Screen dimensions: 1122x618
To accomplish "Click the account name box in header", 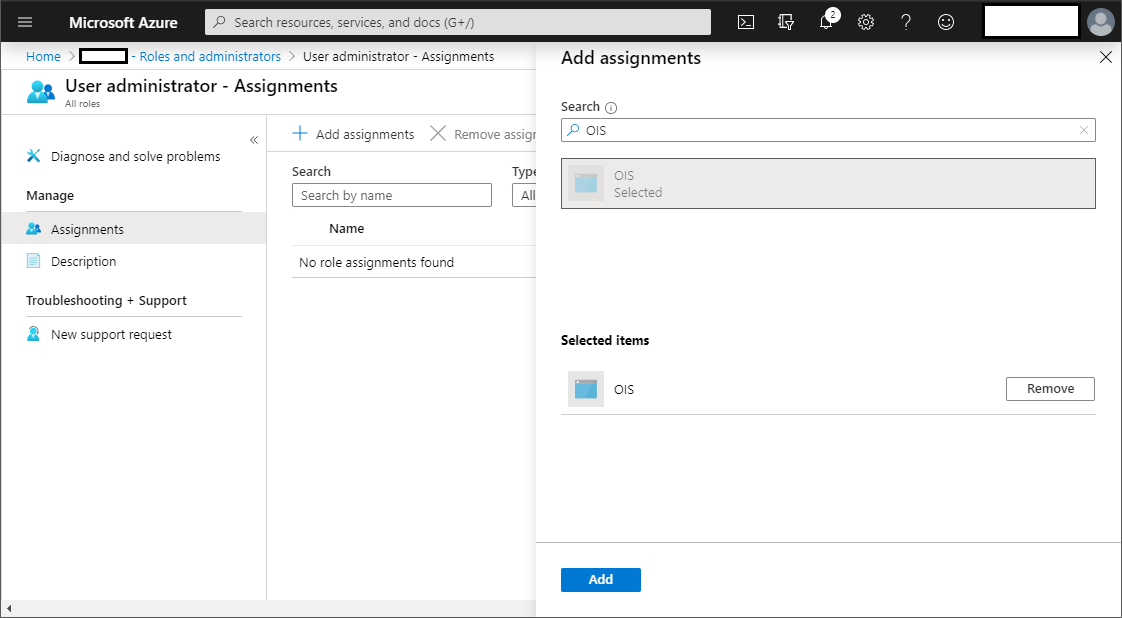I will point(1031,21).
